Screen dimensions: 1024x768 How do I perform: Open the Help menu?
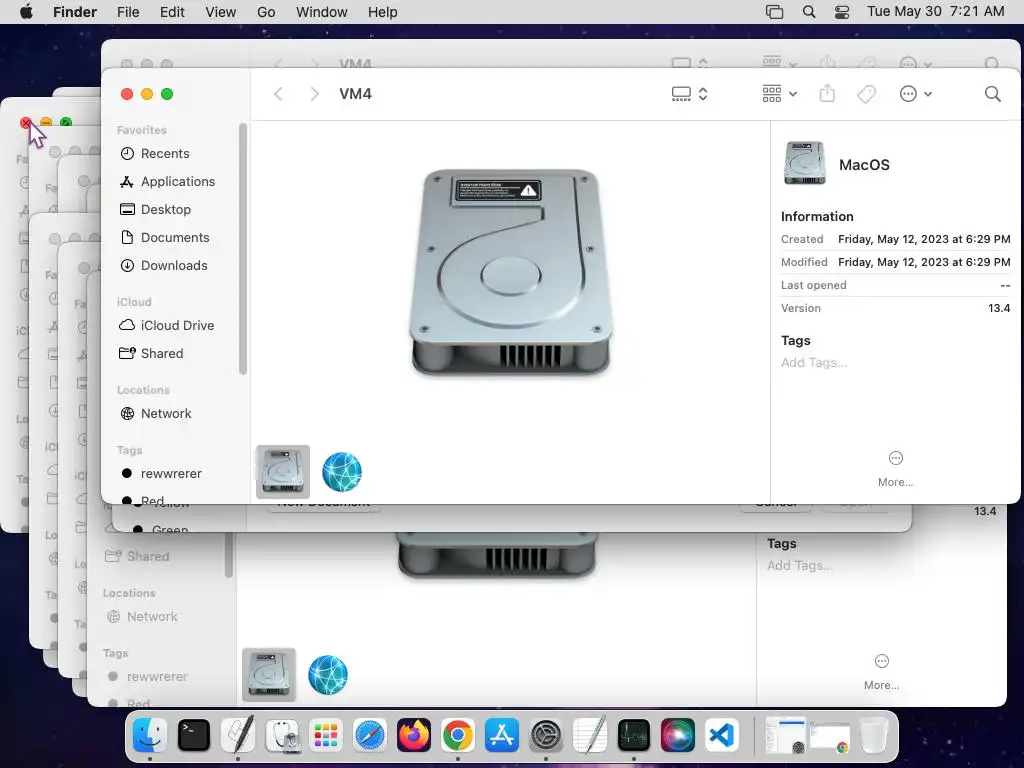coord(383,12)
